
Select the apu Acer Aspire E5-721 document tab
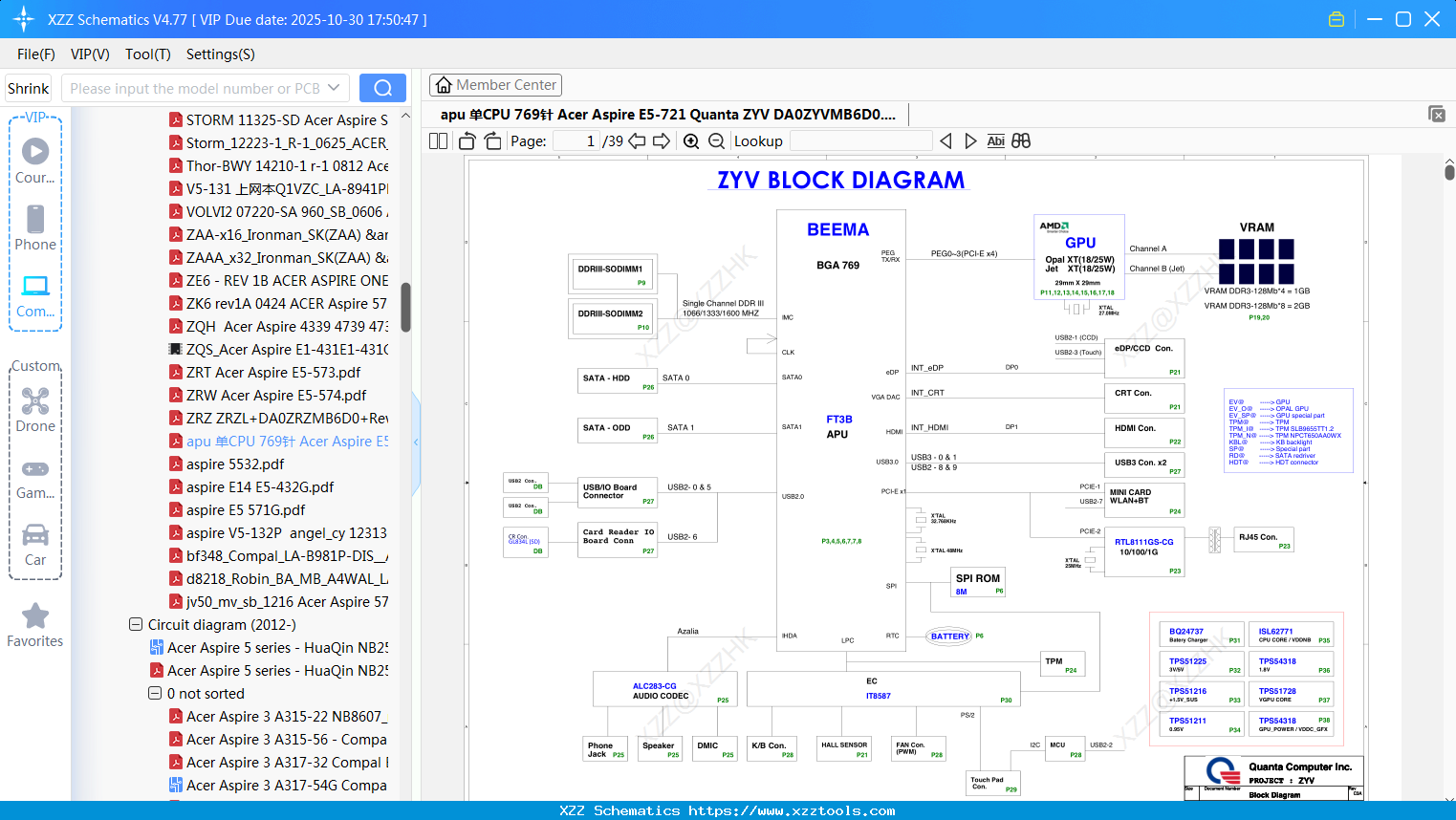coord(667,115)
